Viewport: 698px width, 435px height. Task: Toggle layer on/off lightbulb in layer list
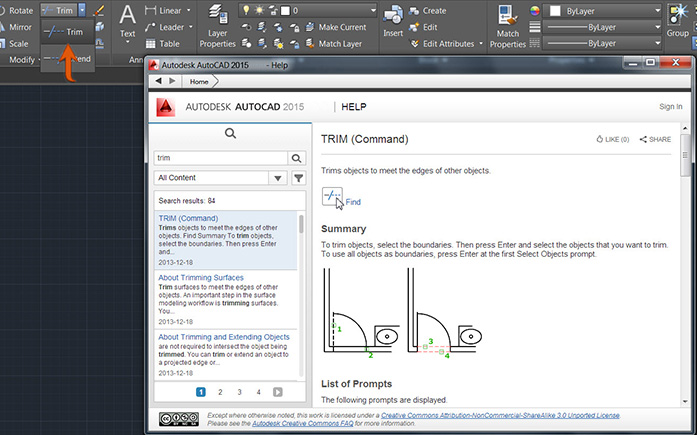click(x=245, y=10)
